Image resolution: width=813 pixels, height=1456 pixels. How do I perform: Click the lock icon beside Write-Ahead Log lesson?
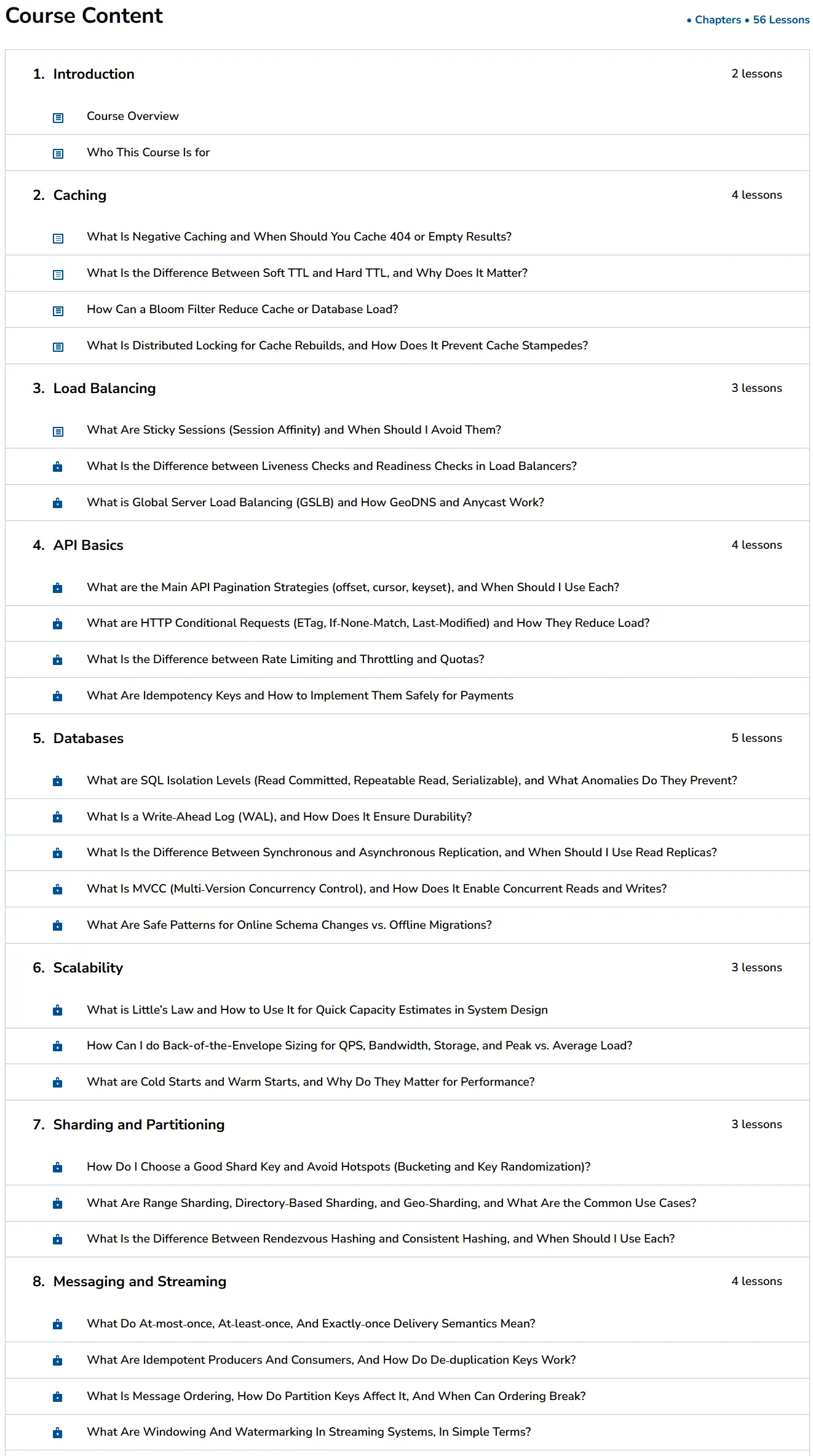coord(58,817)
